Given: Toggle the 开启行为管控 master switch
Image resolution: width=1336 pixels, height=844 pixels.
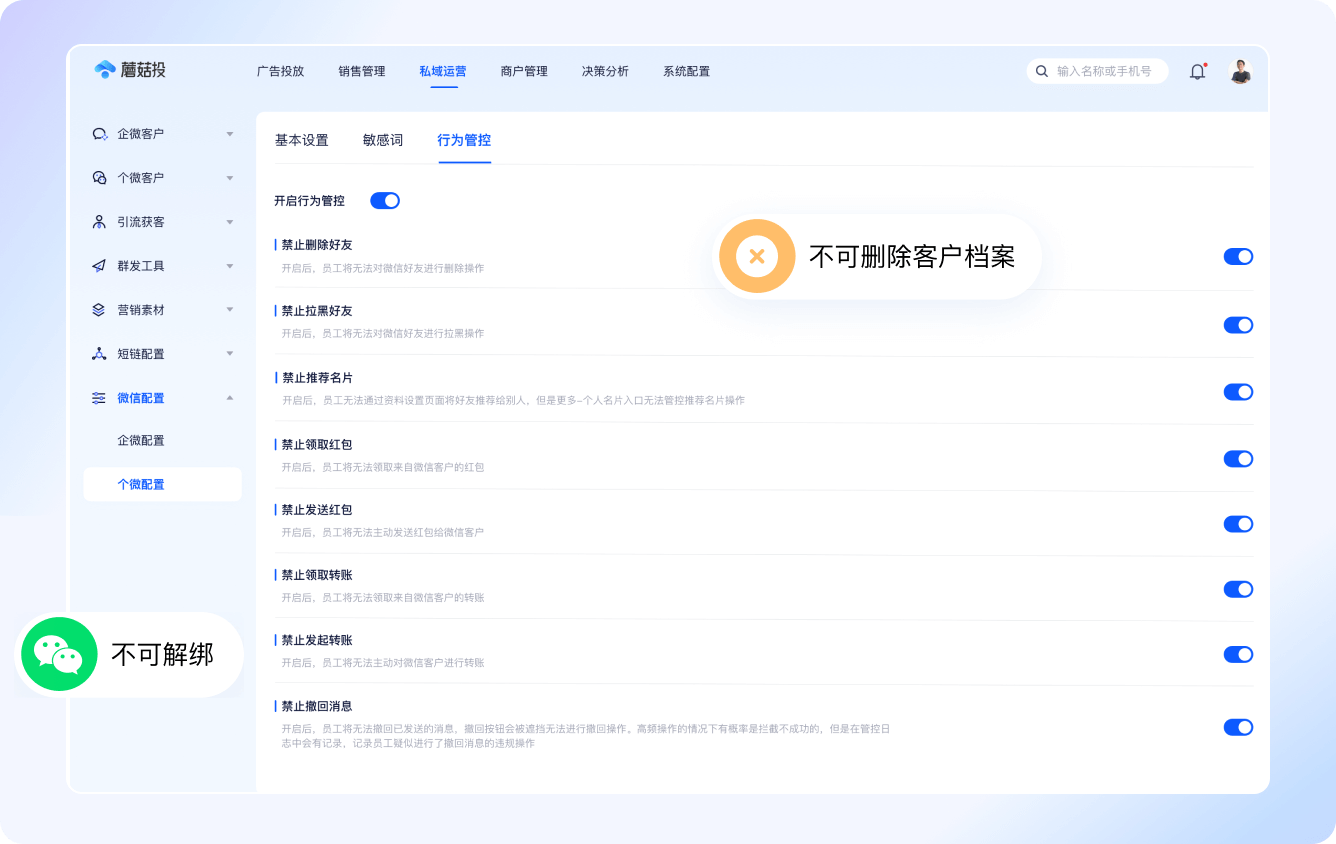Looking at the screenshot, I should (x=385, y=201).
